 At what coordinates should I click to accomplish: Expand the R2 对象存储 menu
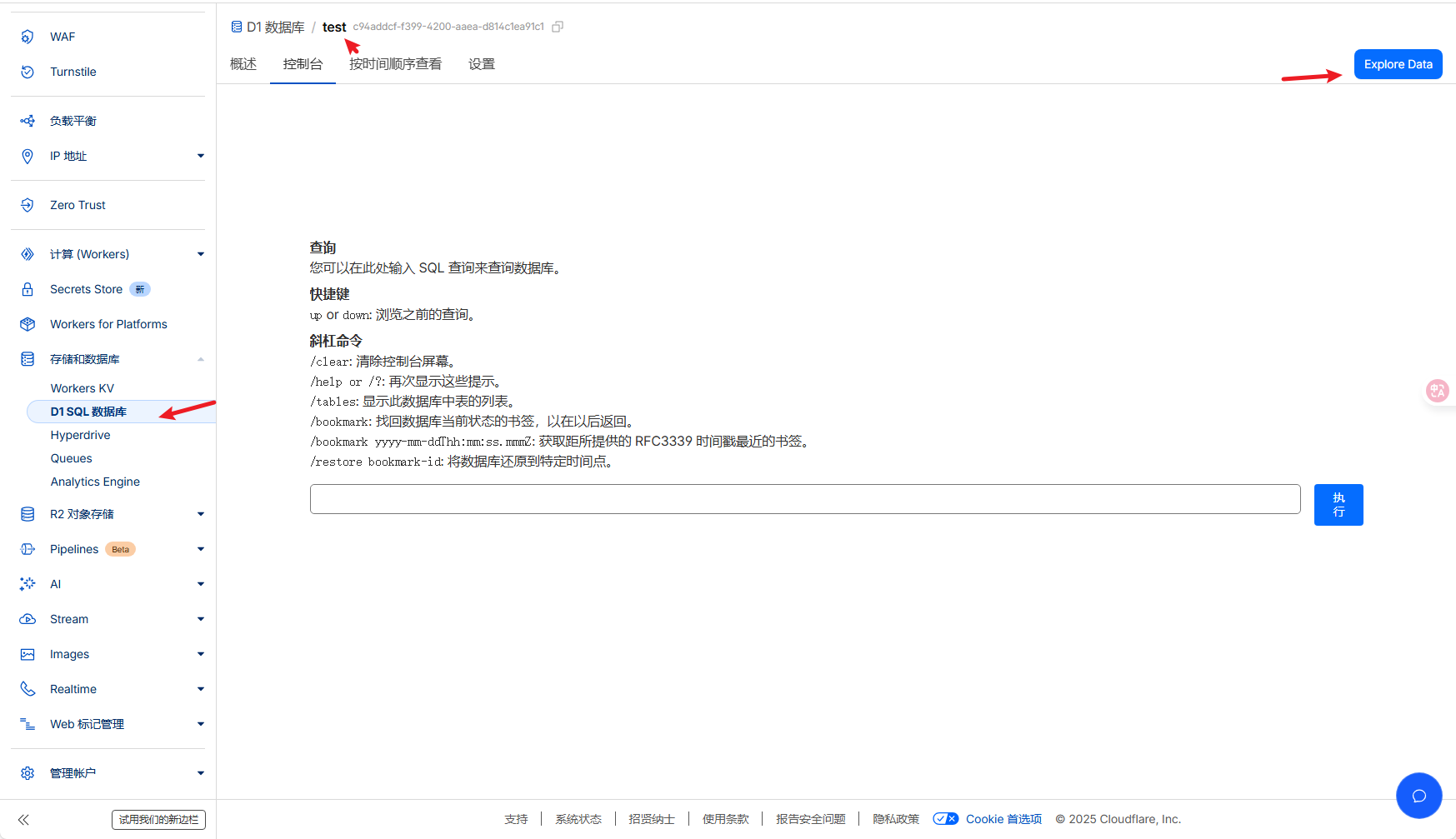pos(201,514)
